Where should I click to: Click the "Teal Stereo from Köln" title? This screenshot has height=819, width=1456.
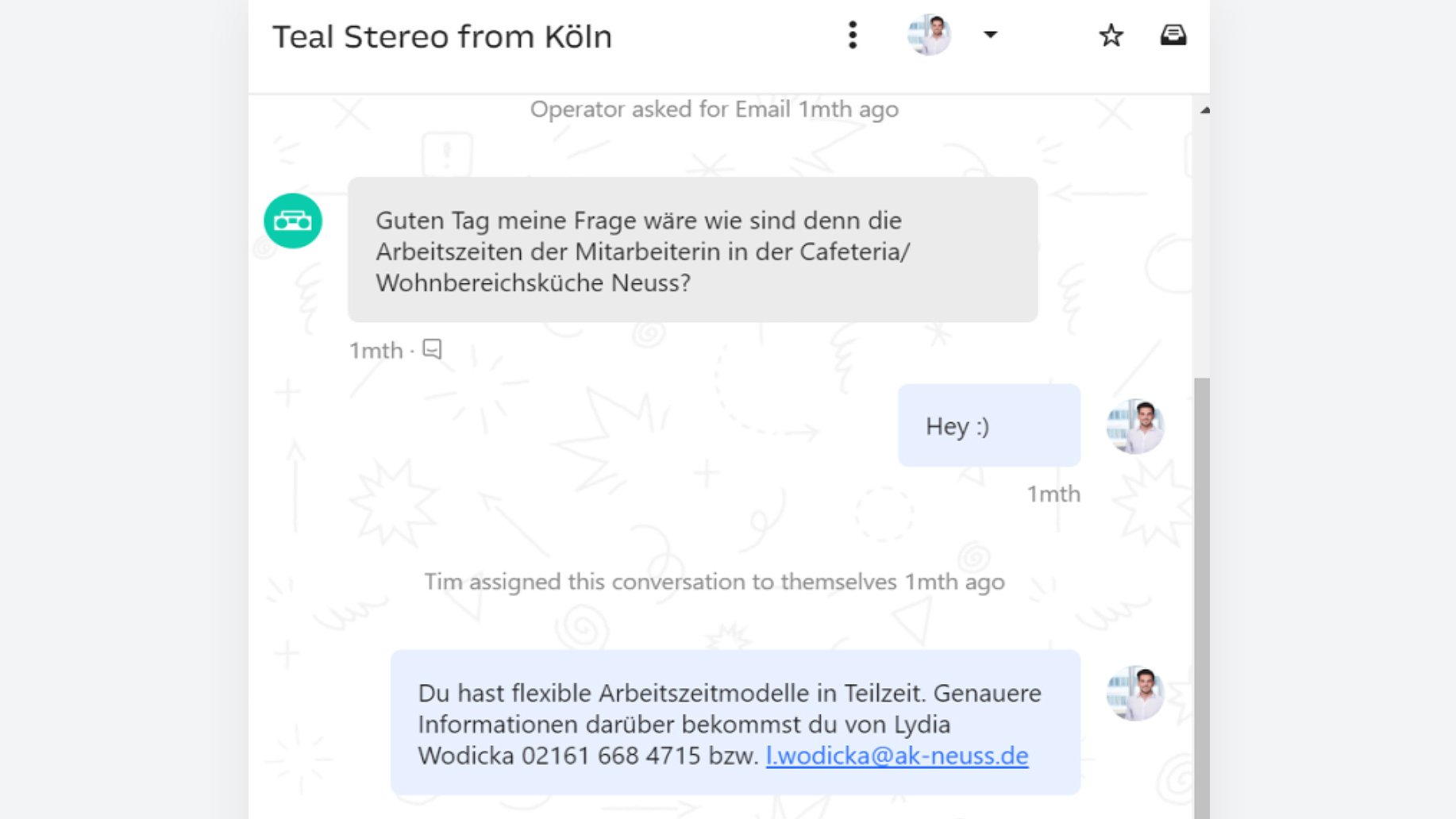(x=442, y=37)
